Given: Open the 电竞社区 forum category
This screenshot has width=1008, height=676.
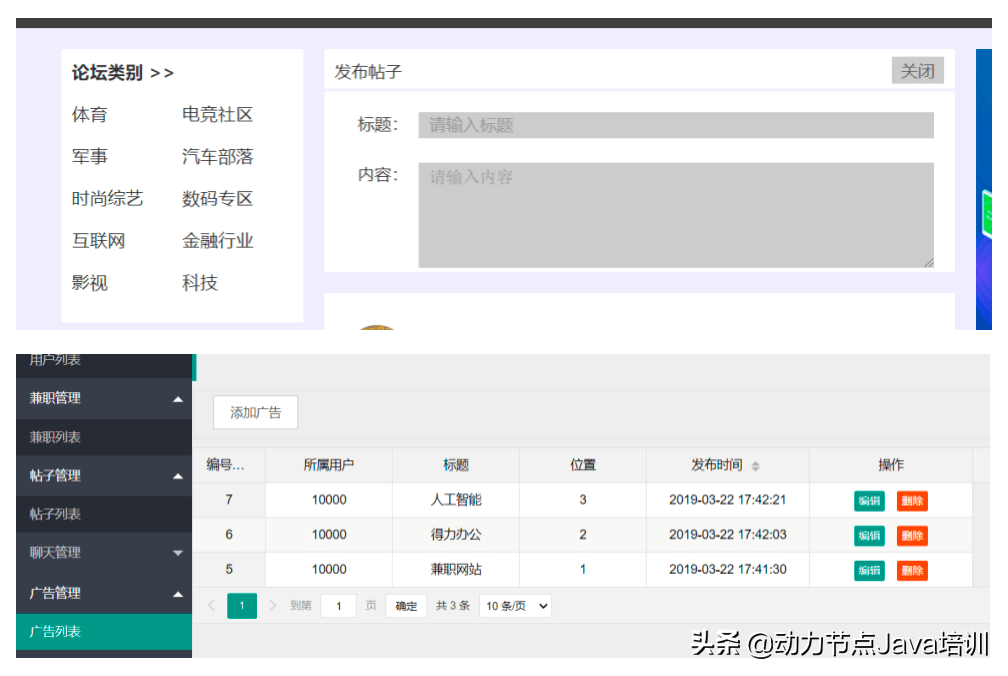Looking at the screenshot, I should tap(216, 114).
